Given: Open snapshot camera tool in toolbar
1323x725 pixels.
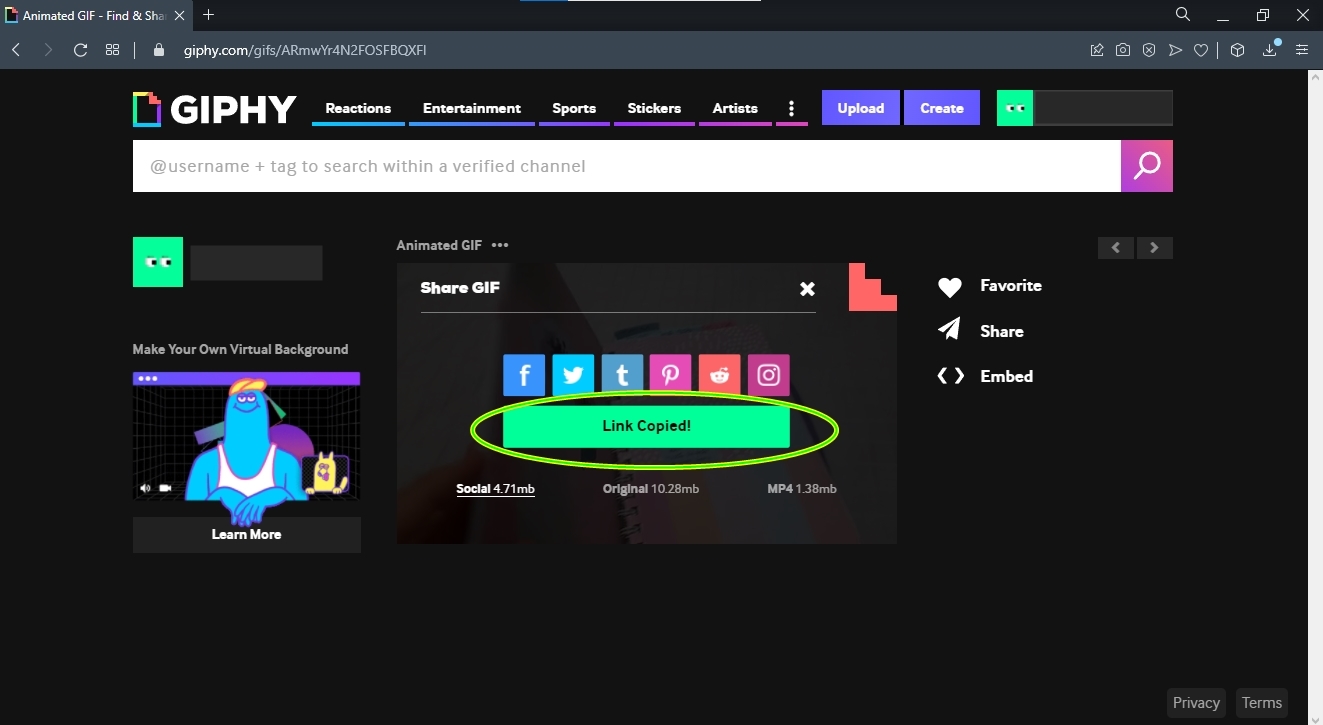Looking at the screenshot, I should [x=1123, y=50].
